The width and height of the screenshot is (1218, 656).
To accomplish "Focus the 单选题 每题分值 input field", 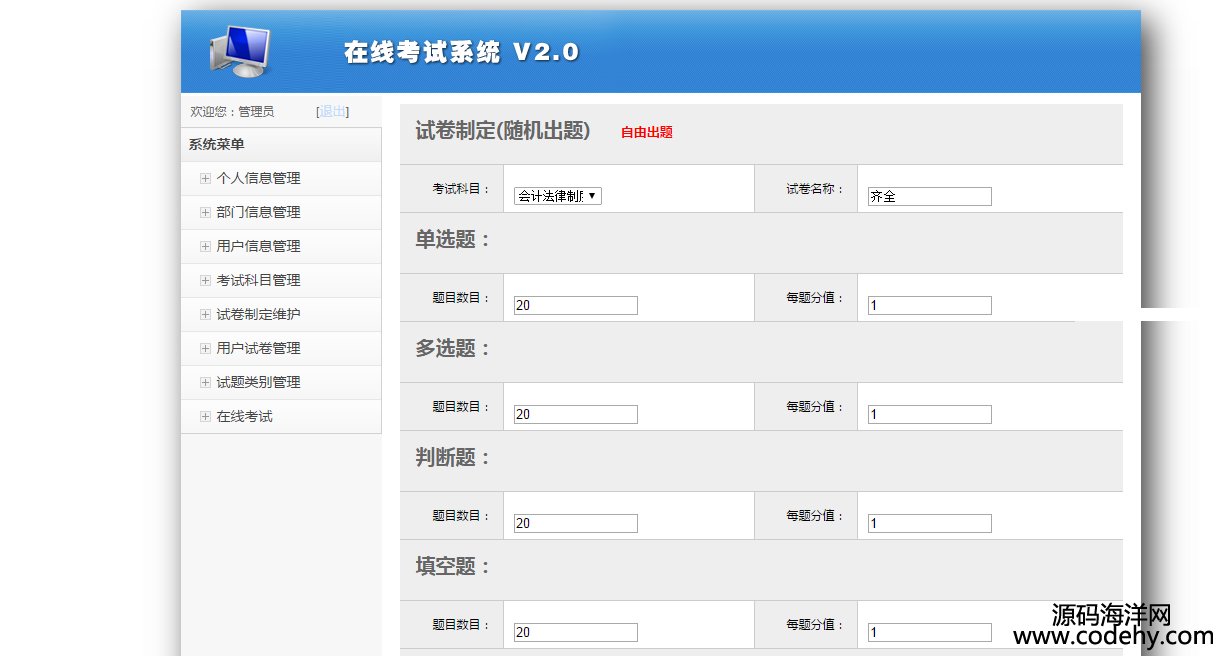I will point(929,306).
